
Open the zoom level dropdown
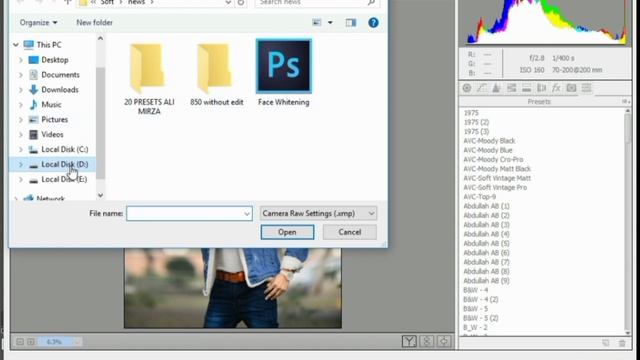click(x=77, y=342)
